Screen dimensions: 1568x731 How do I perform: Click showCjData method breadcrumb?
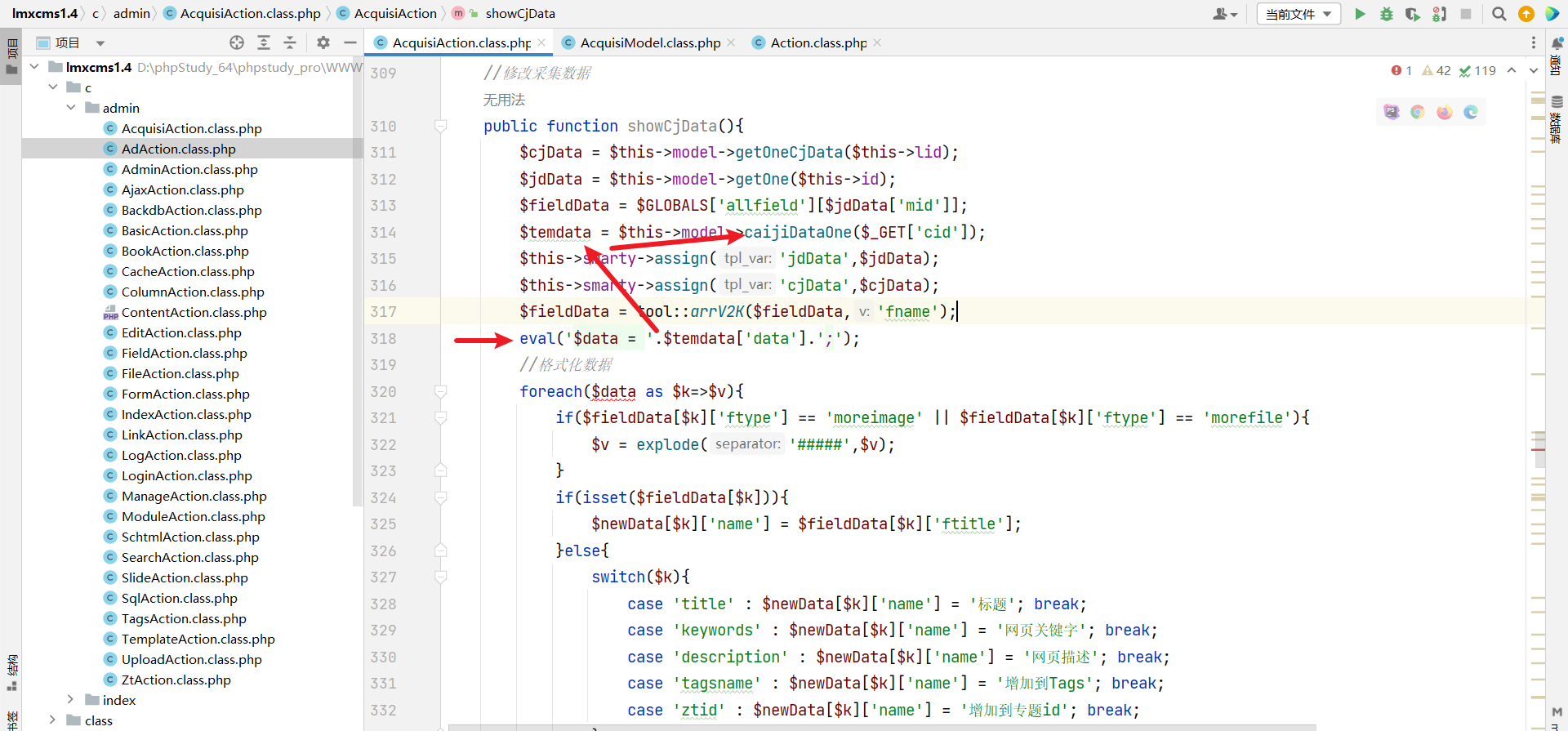503,13
